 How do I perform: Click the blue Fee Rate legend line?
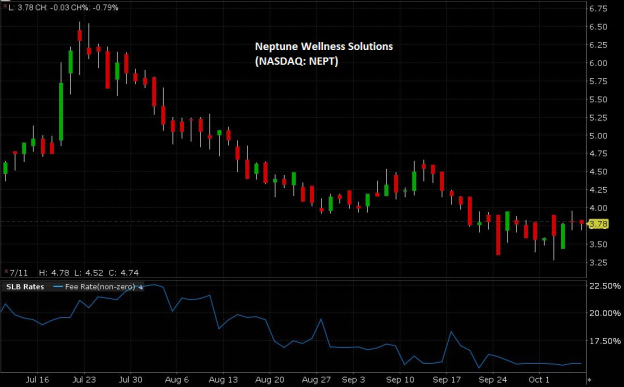pos(58,287)
